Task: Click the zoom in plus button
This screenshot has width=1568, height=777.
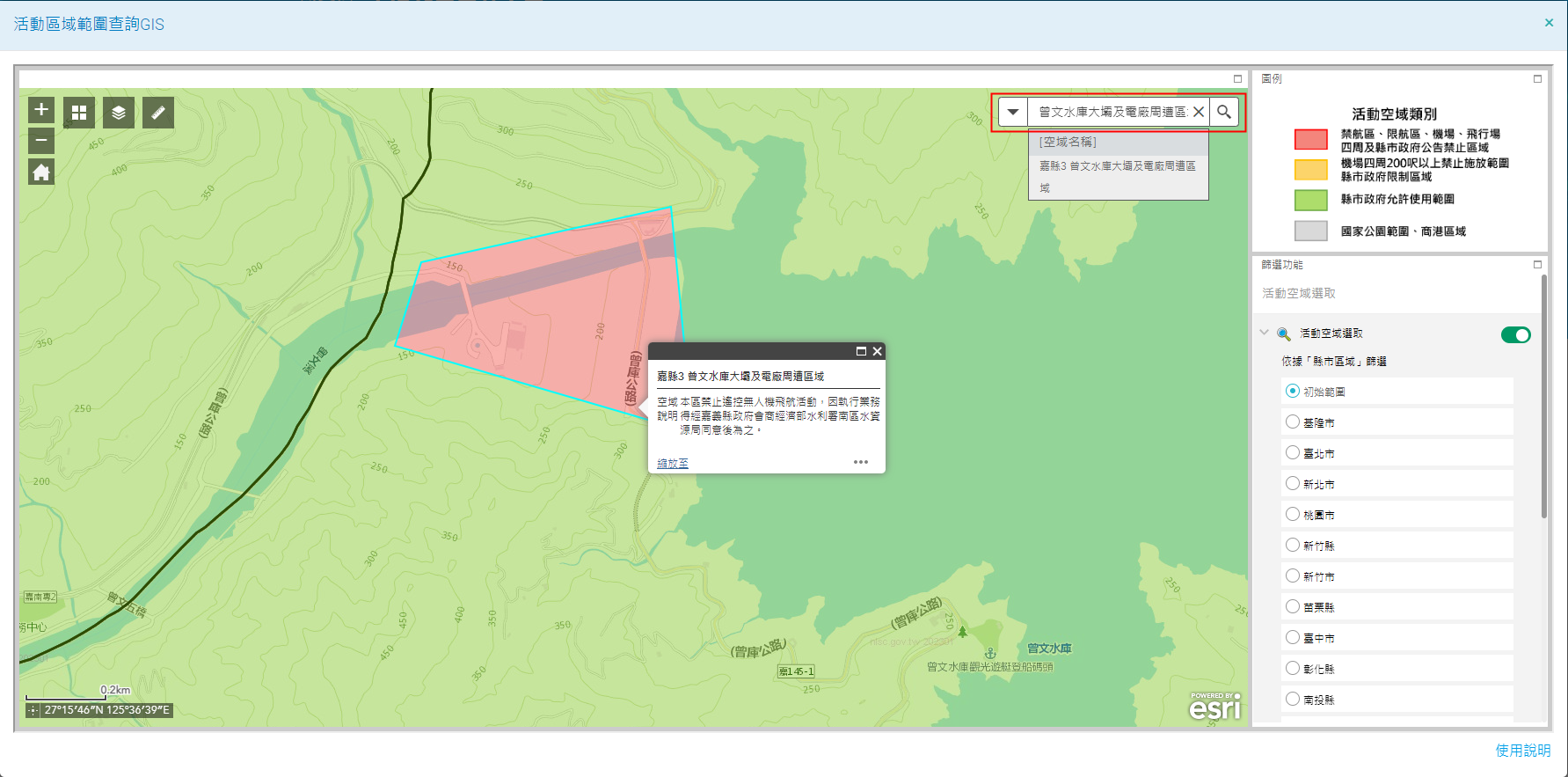Action: 41,110
